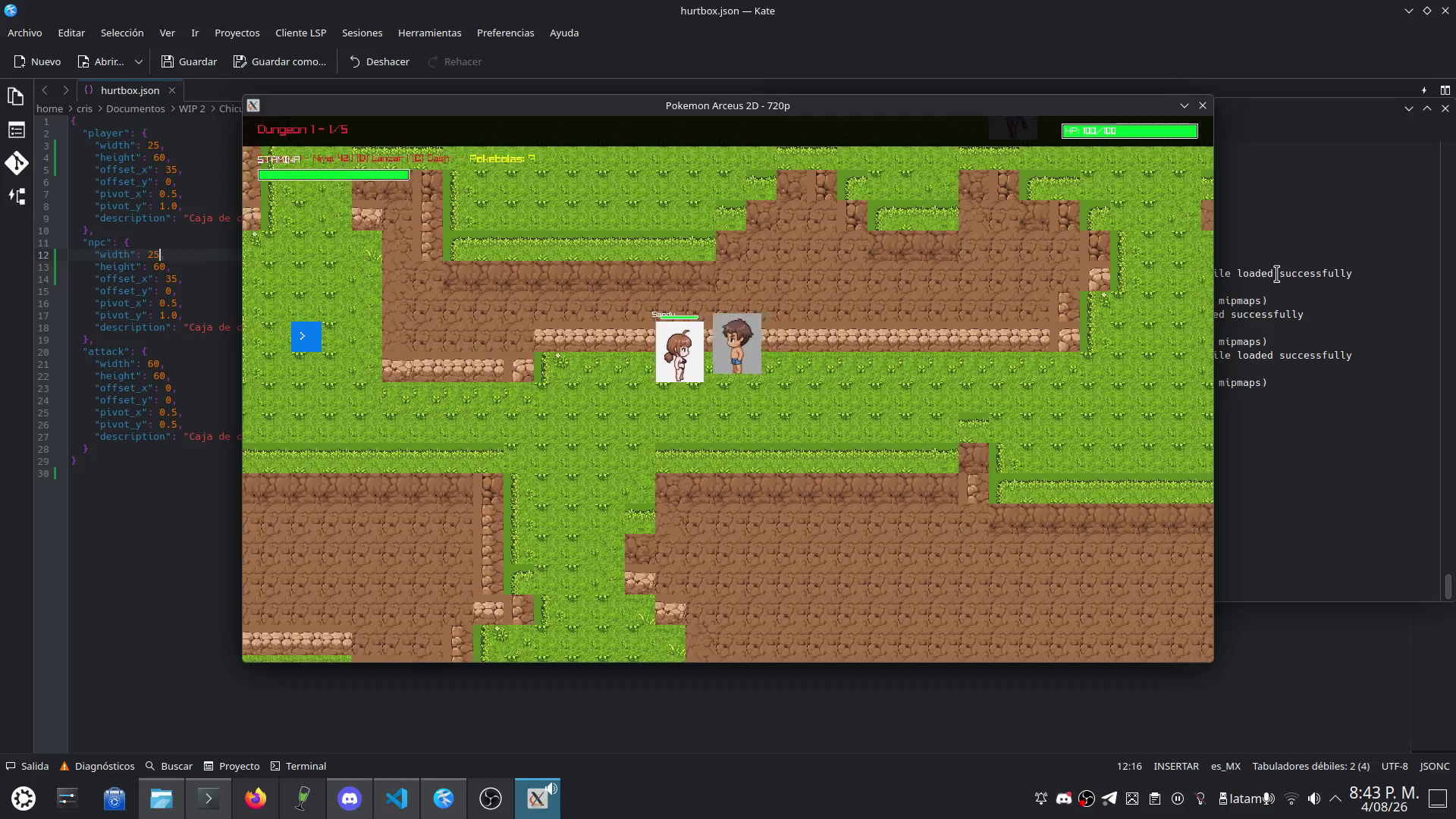Click the Kate quick-open pin icon
The height and width of the screenshot is (819, 1456).
click(1423, 90)
